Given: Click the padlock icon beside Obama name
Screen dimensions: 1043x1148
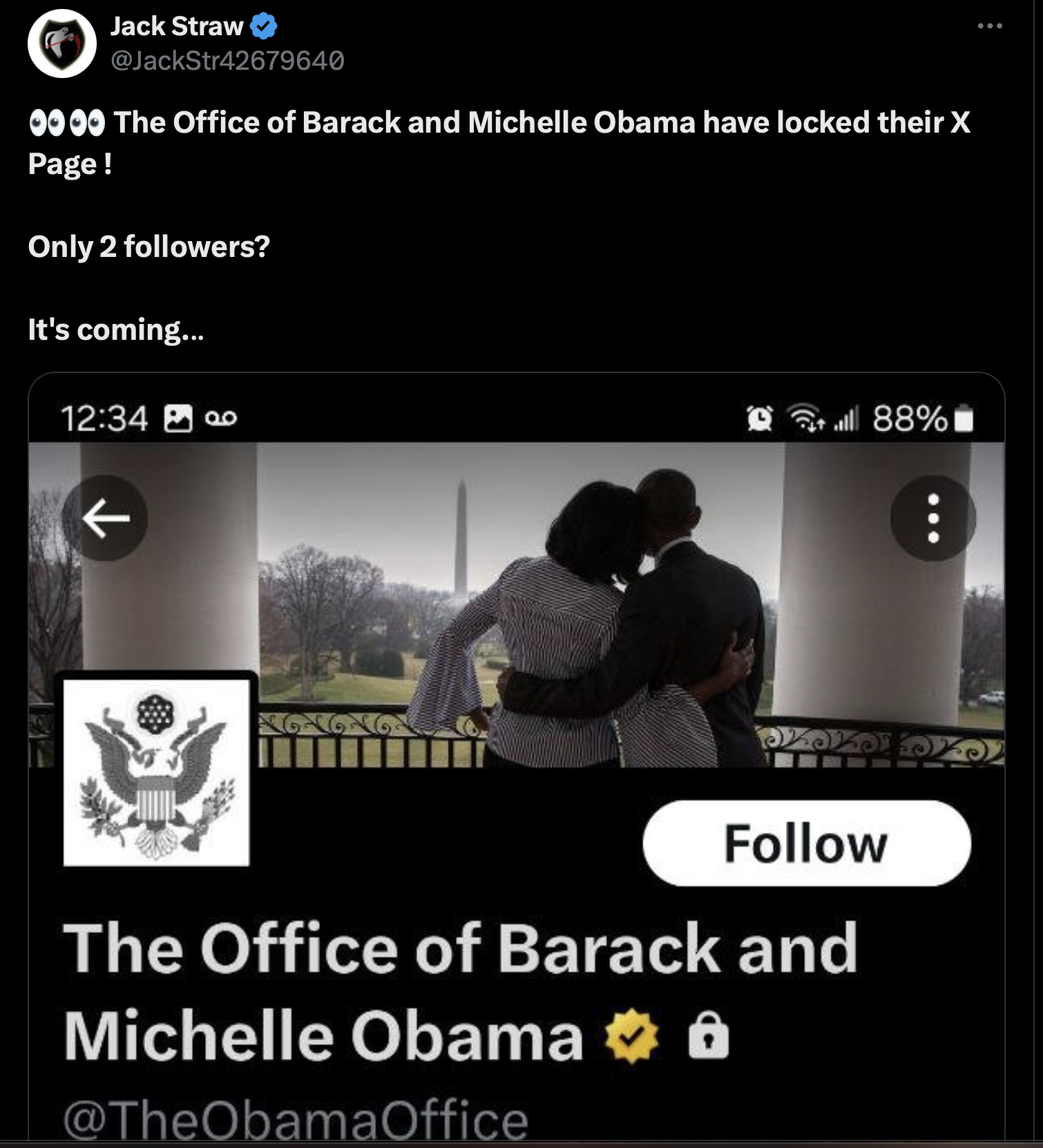Looking at the screenshot, I should click(x=709, y=1035).
